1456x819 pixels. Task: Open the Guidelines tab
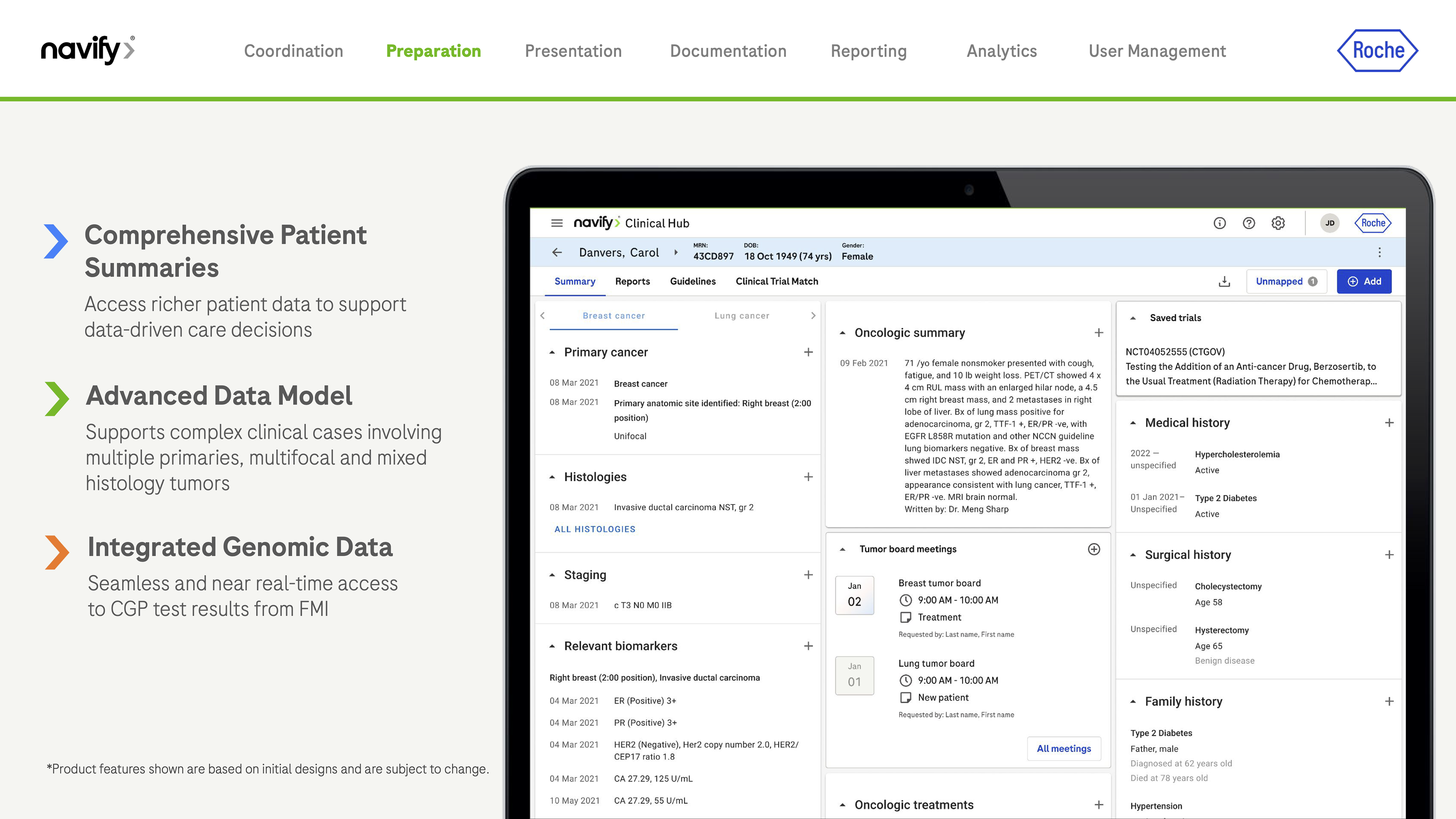pyautogui.click(x=692, y=281)
